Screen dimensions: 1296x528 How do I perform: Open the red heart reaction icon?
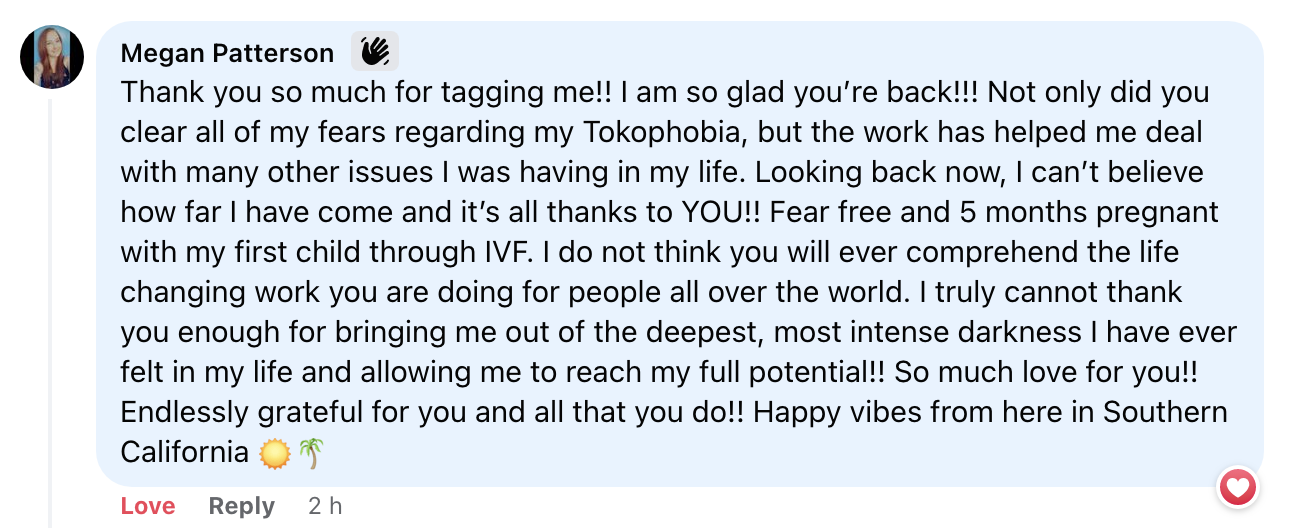1238,488
